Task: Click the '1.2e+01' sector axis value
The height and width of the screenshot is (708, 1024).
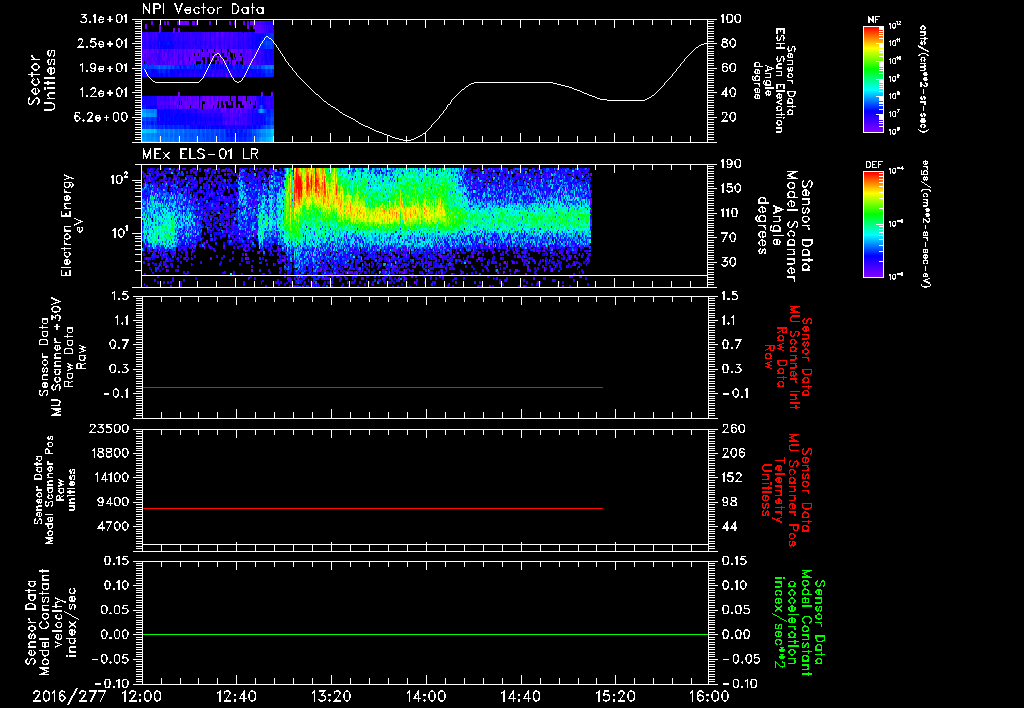Action: [x=103, y=93]
